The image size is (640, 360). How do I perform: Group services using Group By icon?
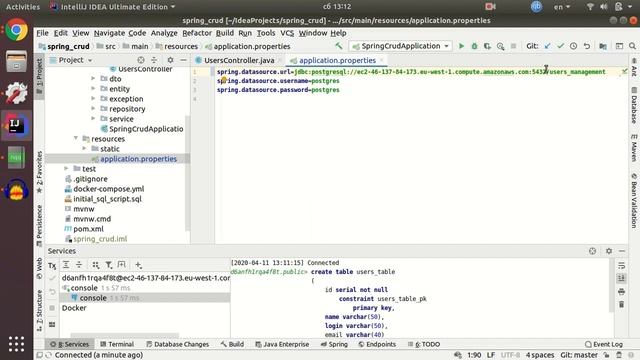pyautogui.click(x=96, y=265)
